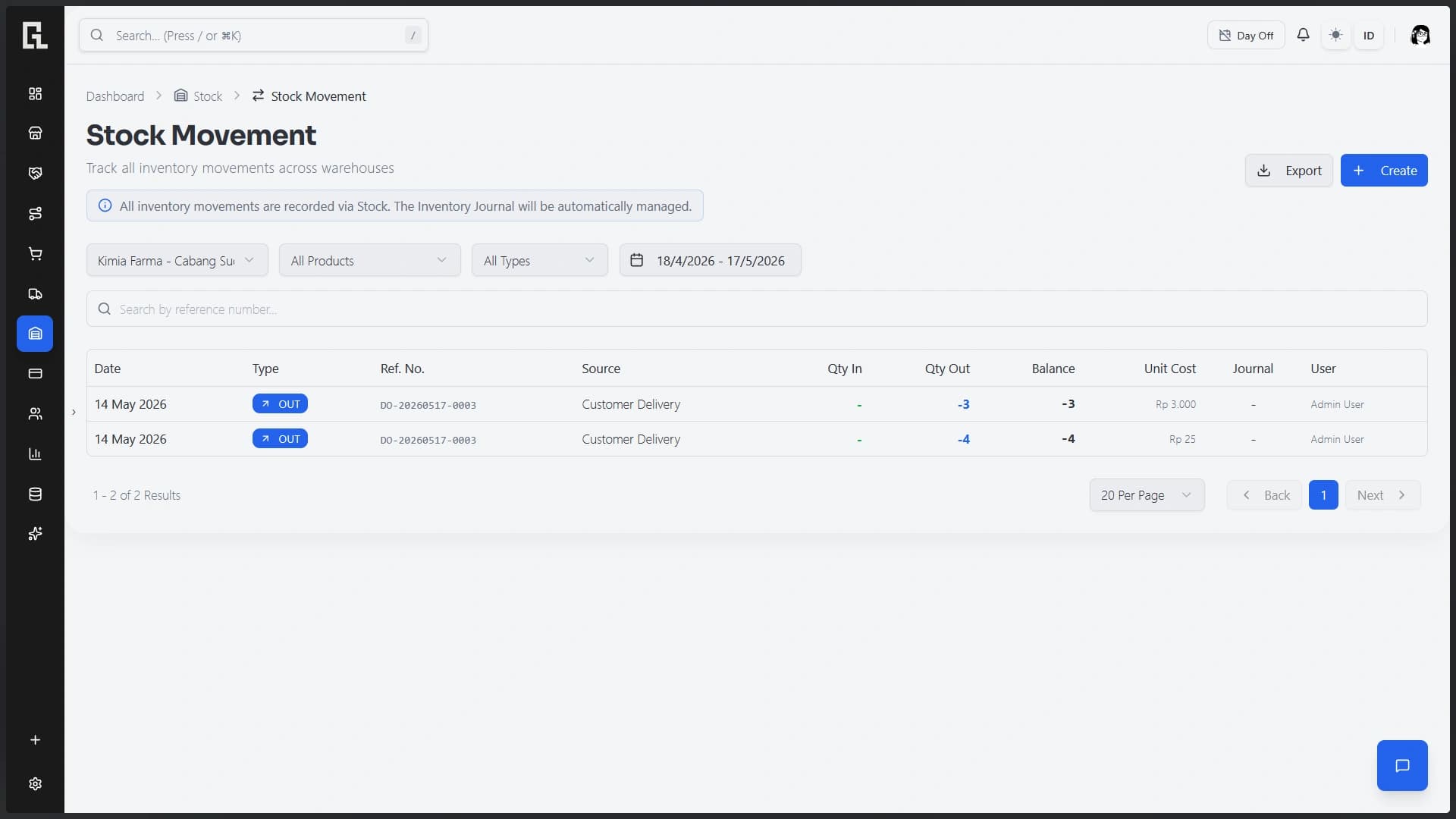Click the Journal column header
The width and height of the screenshot is (1456, 819).
(1252, 369)
